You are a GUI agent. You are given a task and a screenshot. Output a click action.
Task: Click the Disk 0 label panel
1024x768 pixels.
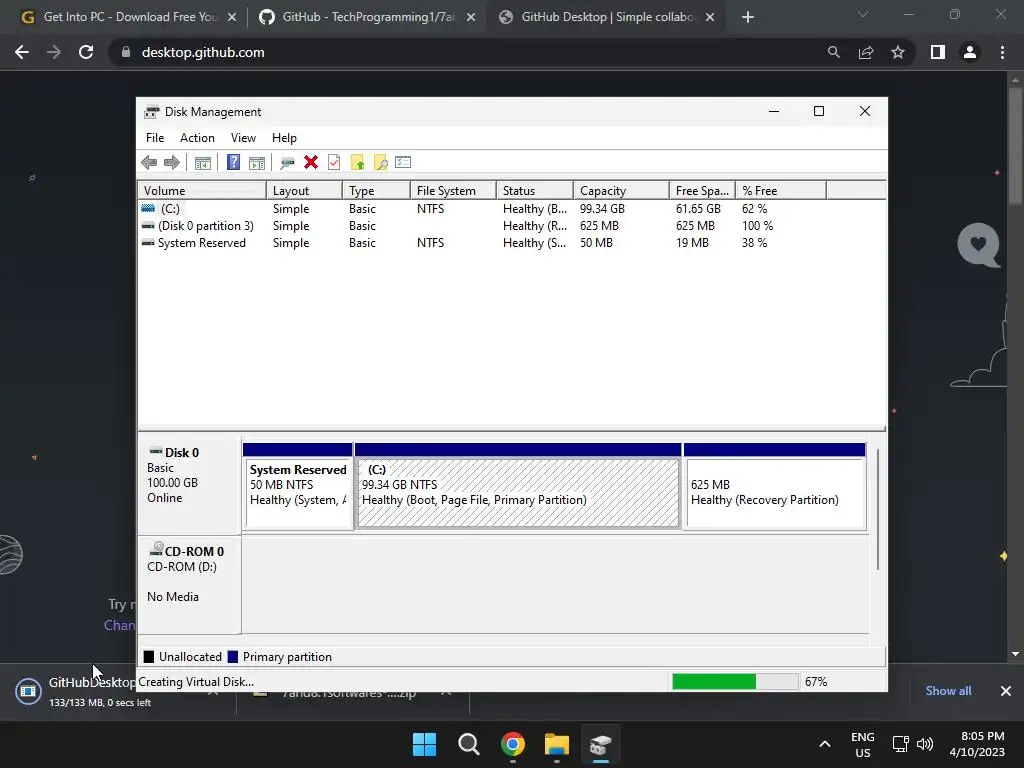click(x=189, y=486)
